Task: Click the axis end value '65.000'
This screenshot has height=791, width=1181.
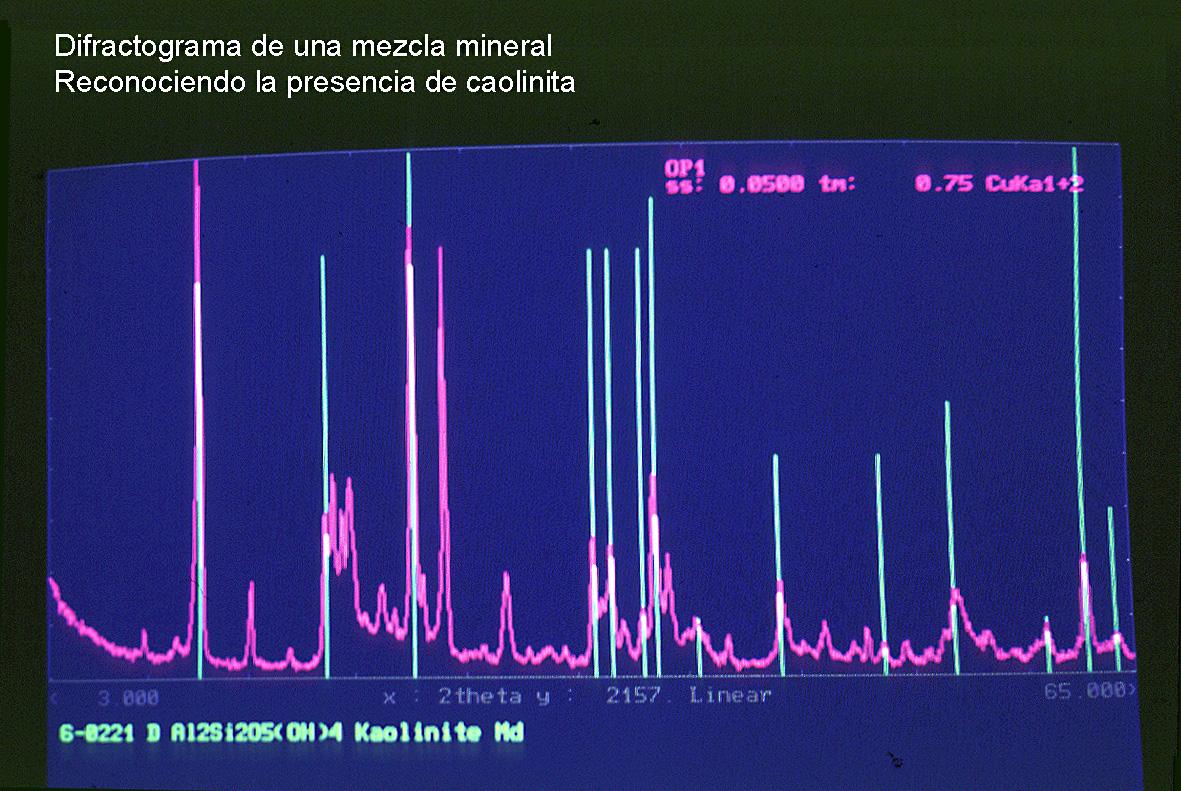Action: [x=1085, y=690]
